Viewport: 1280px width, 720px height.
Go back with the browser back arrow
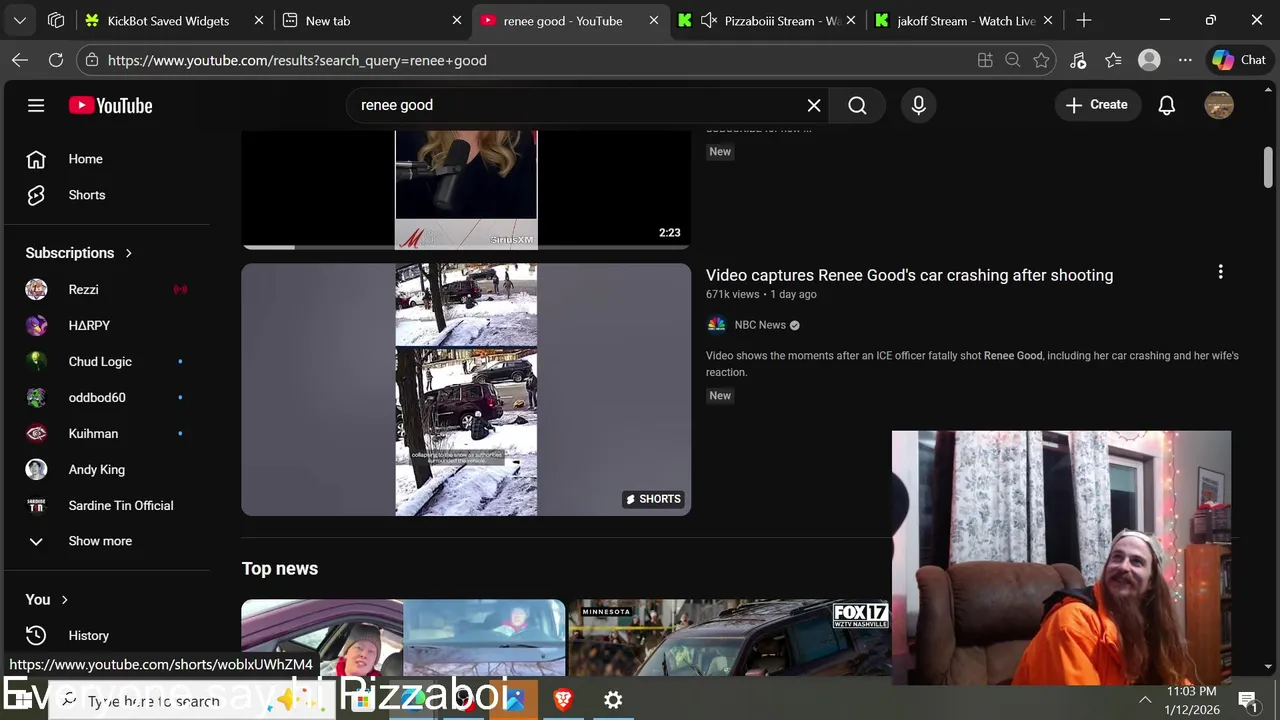(x=20, y=60)
